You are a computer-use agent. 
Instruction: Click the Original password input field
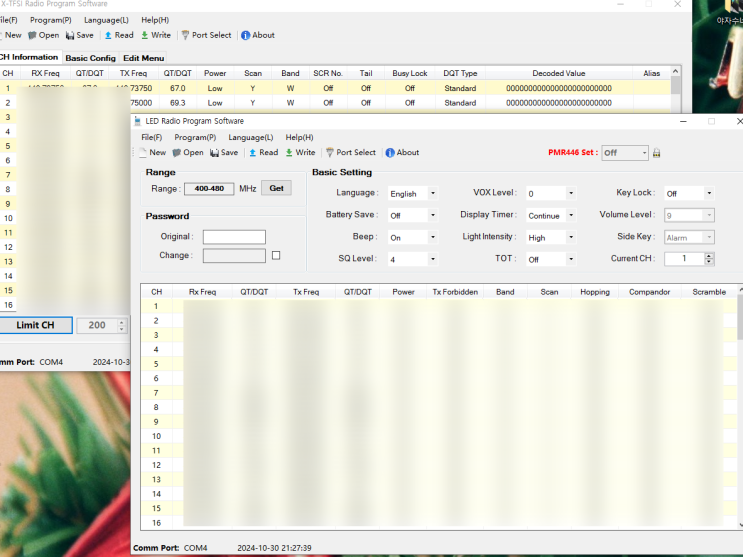pos(234,237)
